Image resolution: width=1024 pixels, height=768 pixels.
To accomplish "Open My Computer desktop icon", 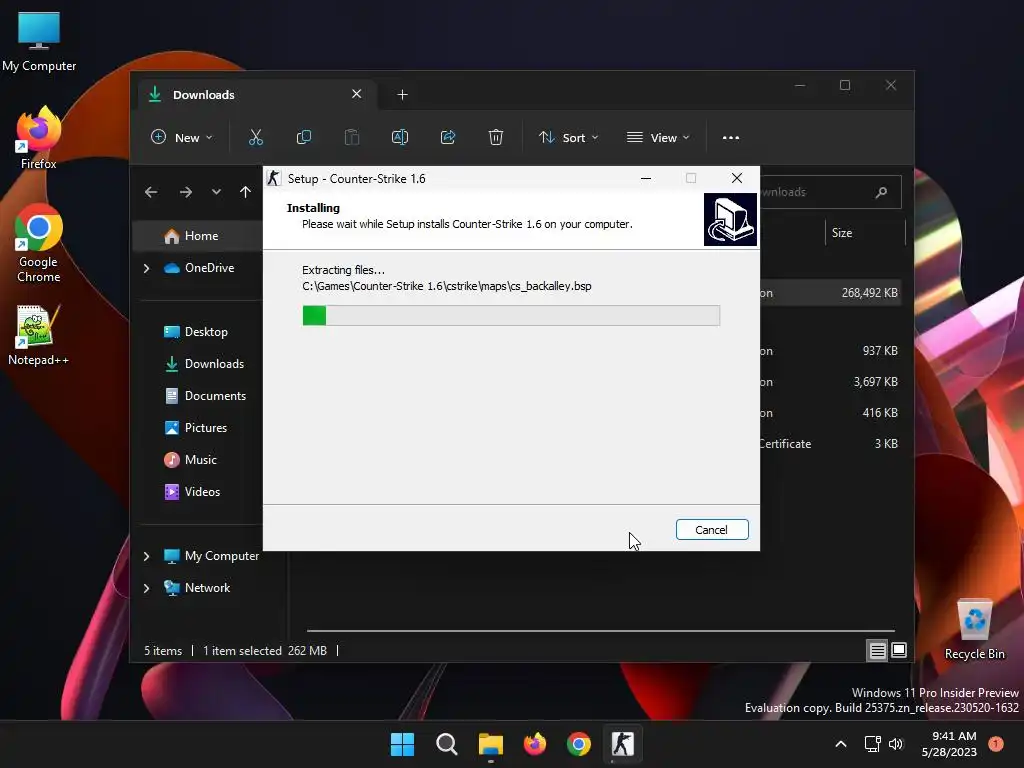I will [x=39, y=42].
